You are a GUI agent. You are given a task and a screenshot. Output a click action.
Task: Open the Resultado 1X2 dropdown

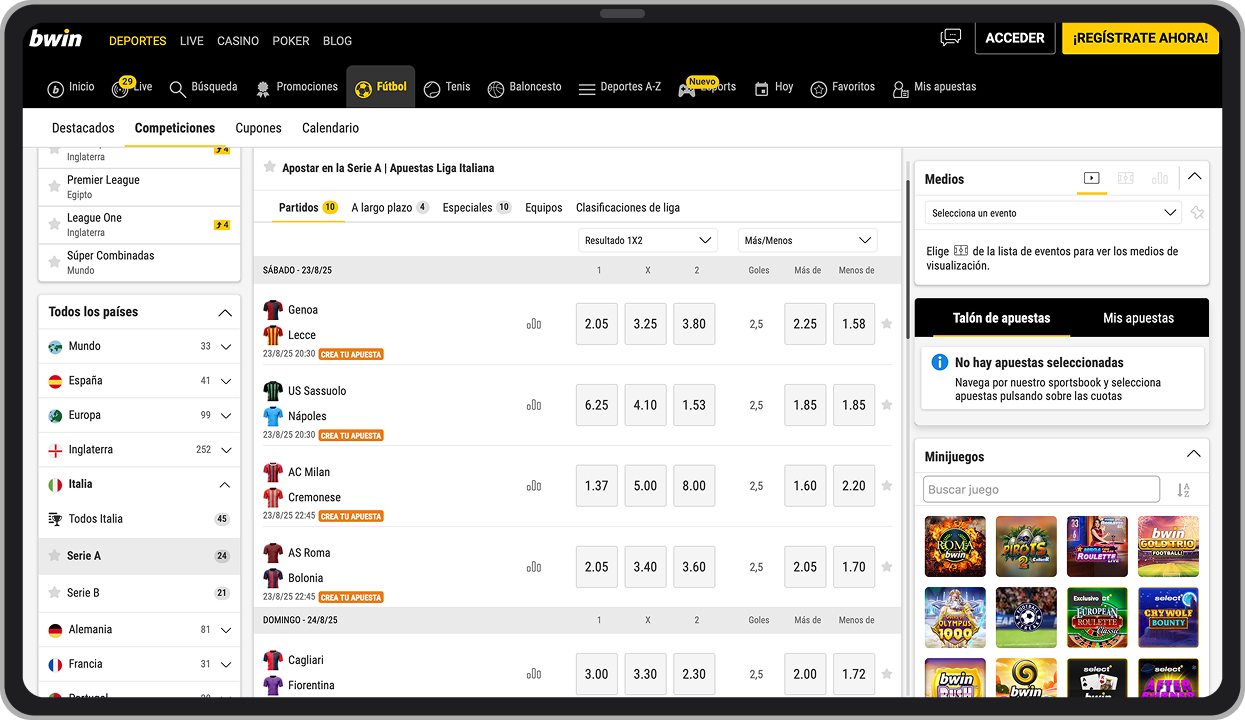(648, 240)
